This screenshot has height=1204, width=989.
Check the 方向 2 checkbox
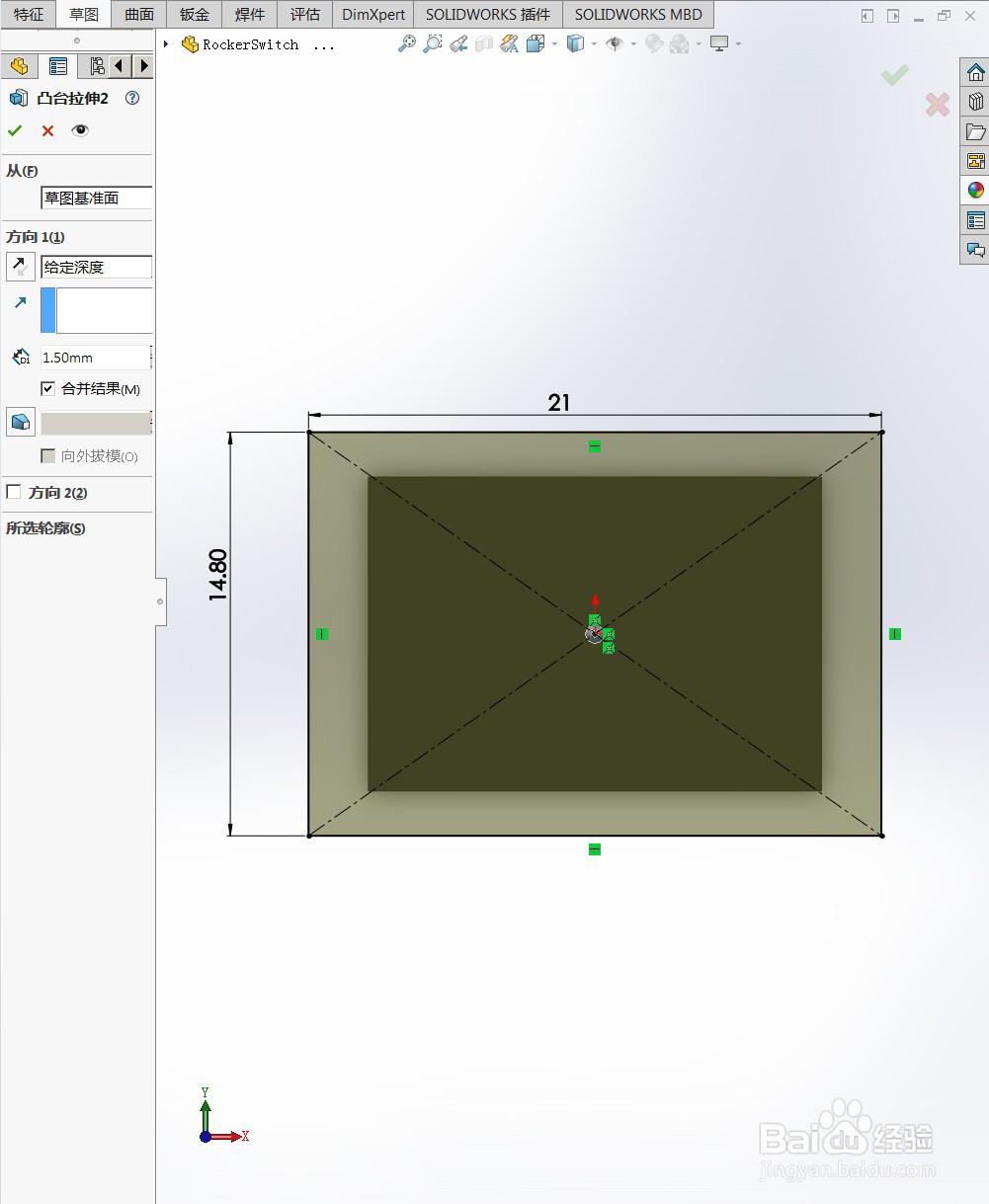click(x=14, y=492)
